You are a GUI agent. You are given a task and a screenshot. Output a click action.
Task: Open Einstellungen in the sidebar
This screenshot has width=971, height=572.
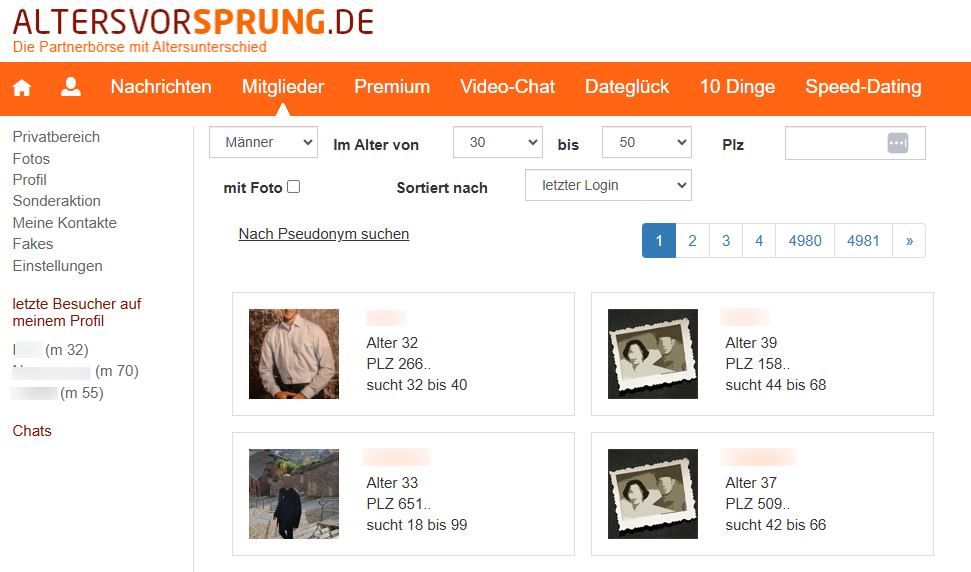(58, 266)
